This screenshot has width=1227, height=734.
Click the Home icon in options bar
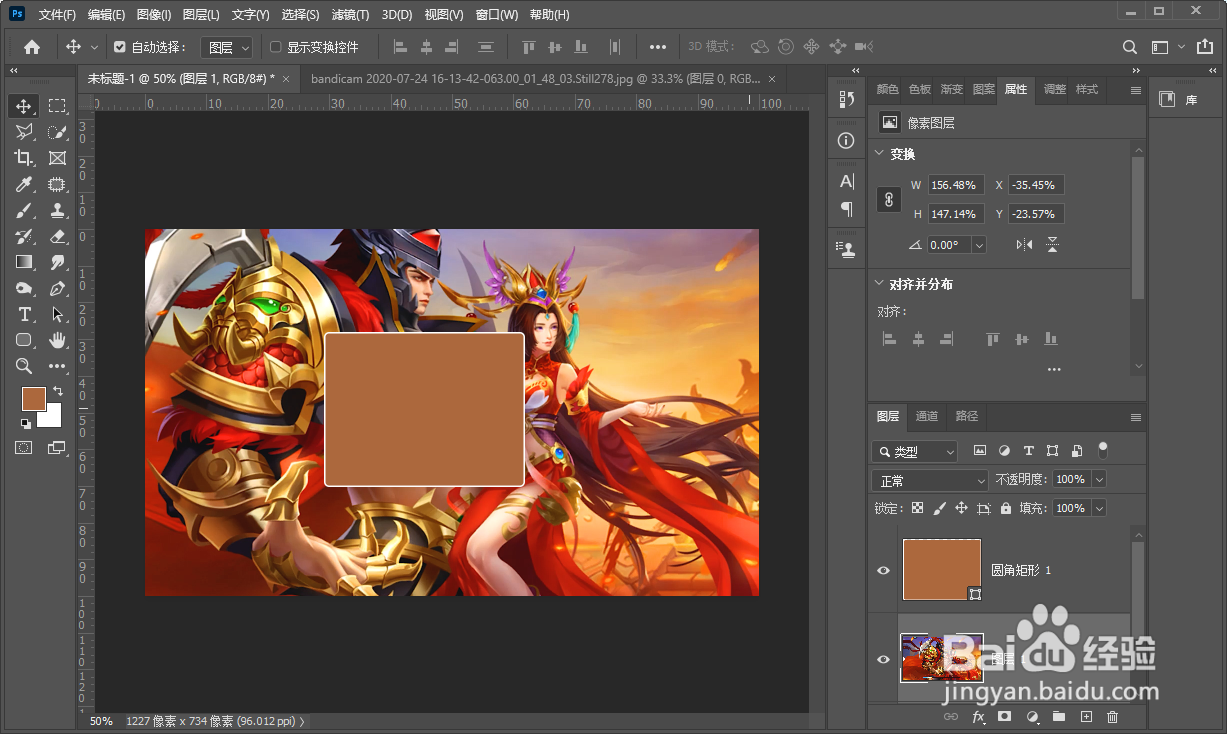(32, 47)
